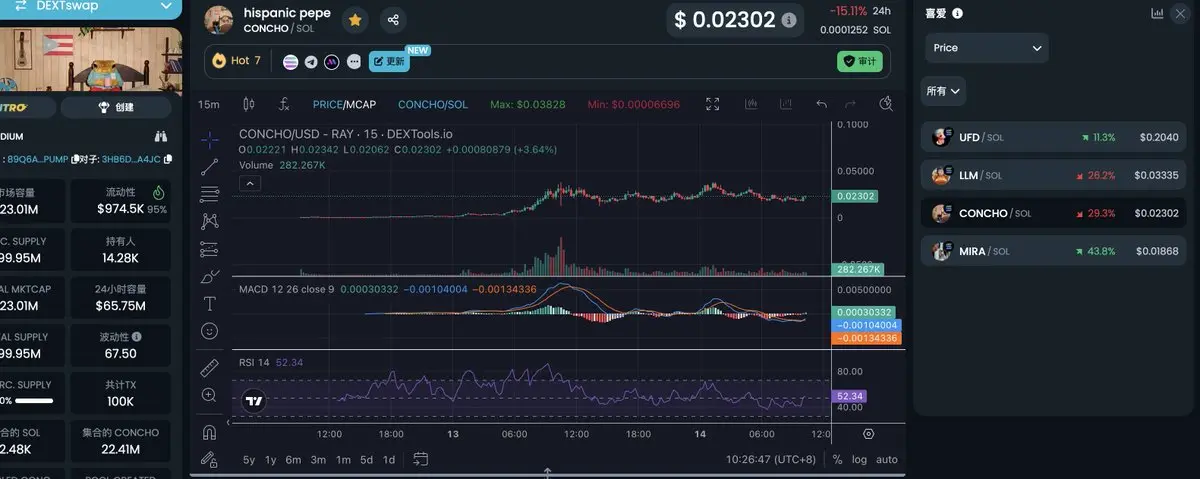This screenshot has height=479, width=1200.
Task: Open the three-dots more links icon
Action: [x=353, y=62]
